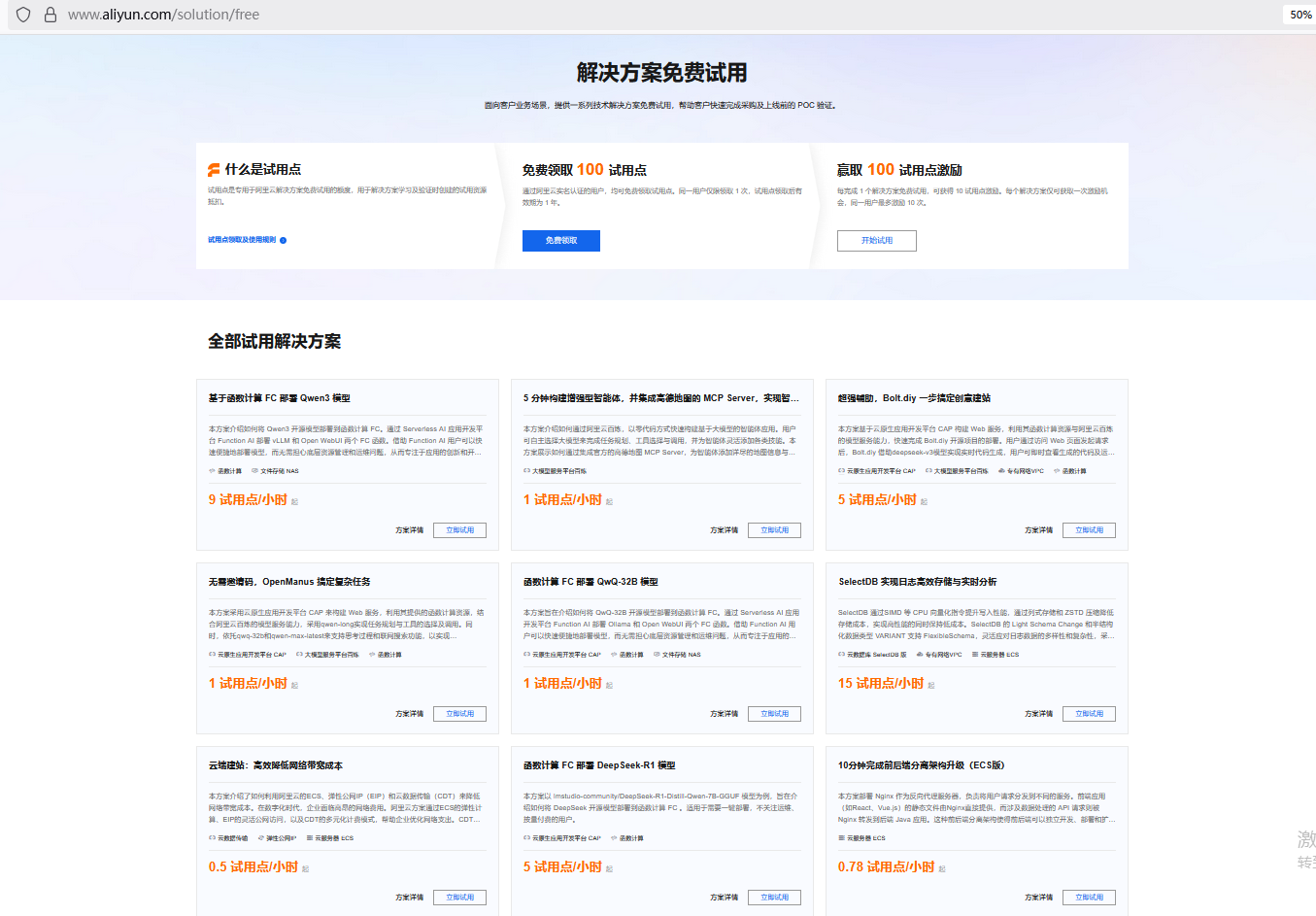The height and width of the screenshot is (916, 1316).
Task: Click 方案详情 in the OpenManus card
Action: [x=409, y=714]
